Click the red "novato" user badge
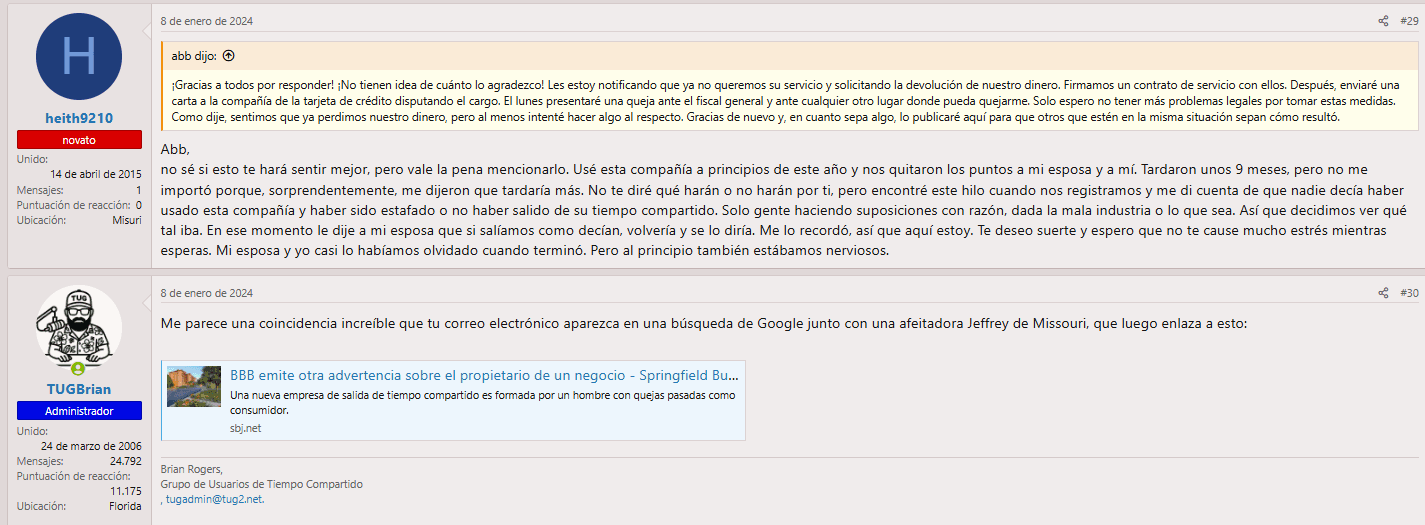 click(x=79, y=140)
